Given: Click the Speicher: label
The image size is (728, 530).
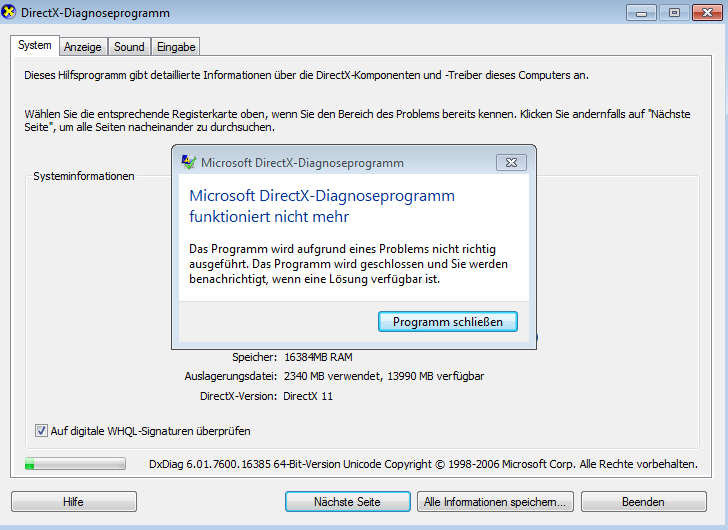Looking at the screenshot, I should click(254, 357).
